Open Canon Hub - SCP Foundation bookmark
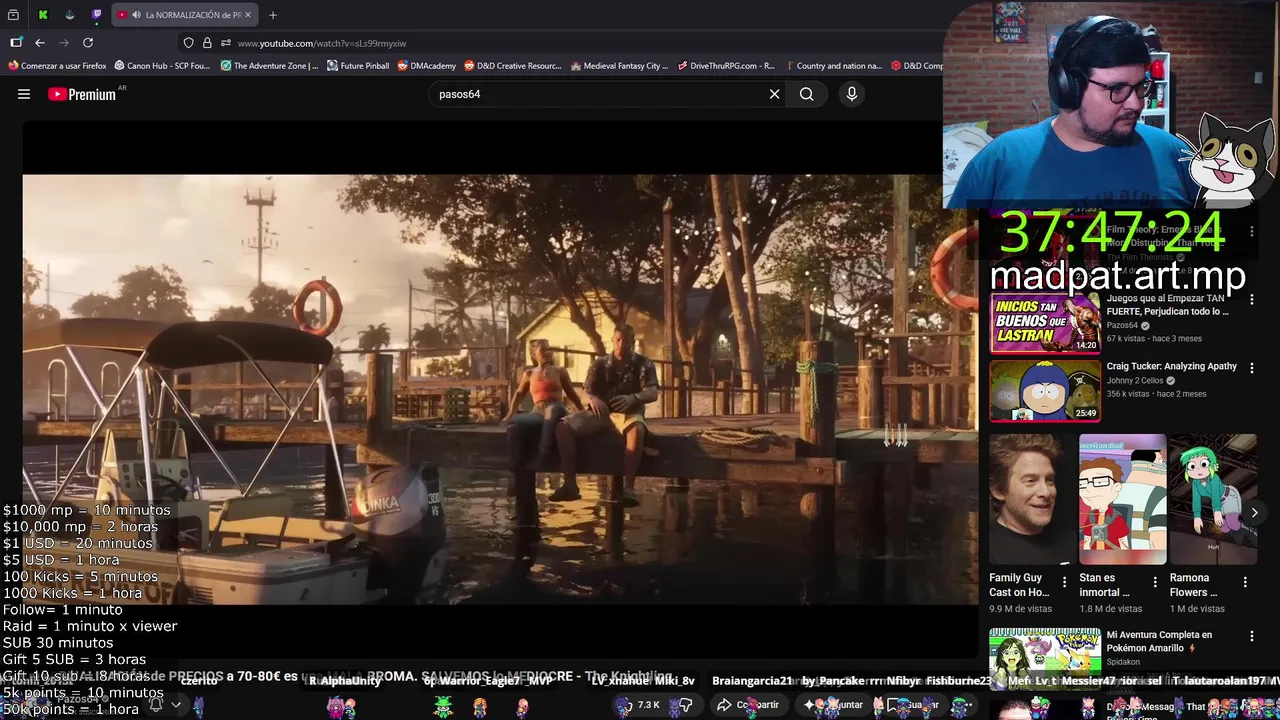Screen dimensions: 1280x720 coord(162,66)
